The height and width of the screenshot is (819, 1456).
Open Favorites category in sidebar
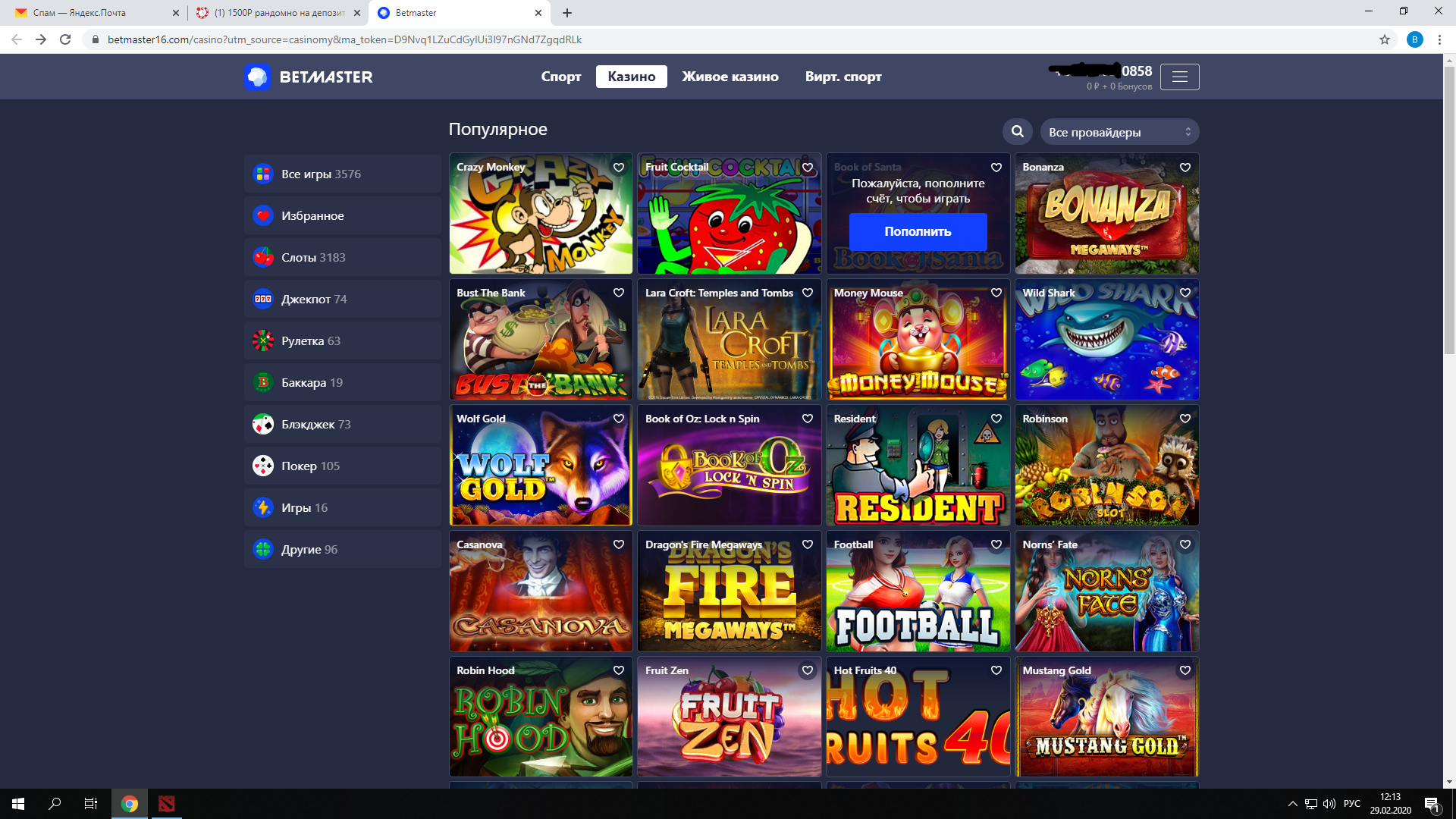tap(312, 216)
